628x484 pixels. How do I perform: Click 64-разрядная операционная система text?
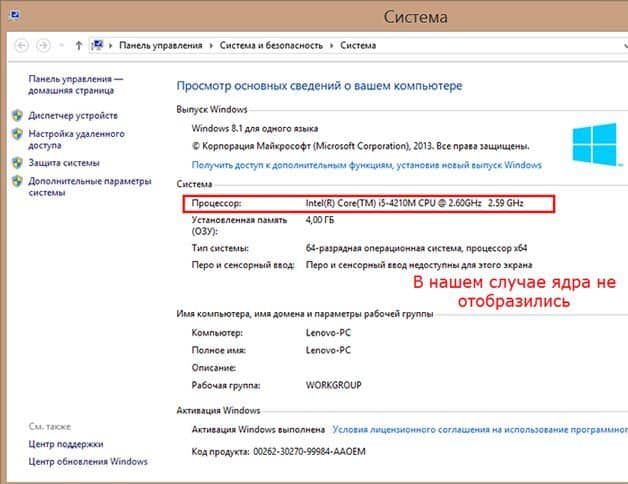[416, 248]
